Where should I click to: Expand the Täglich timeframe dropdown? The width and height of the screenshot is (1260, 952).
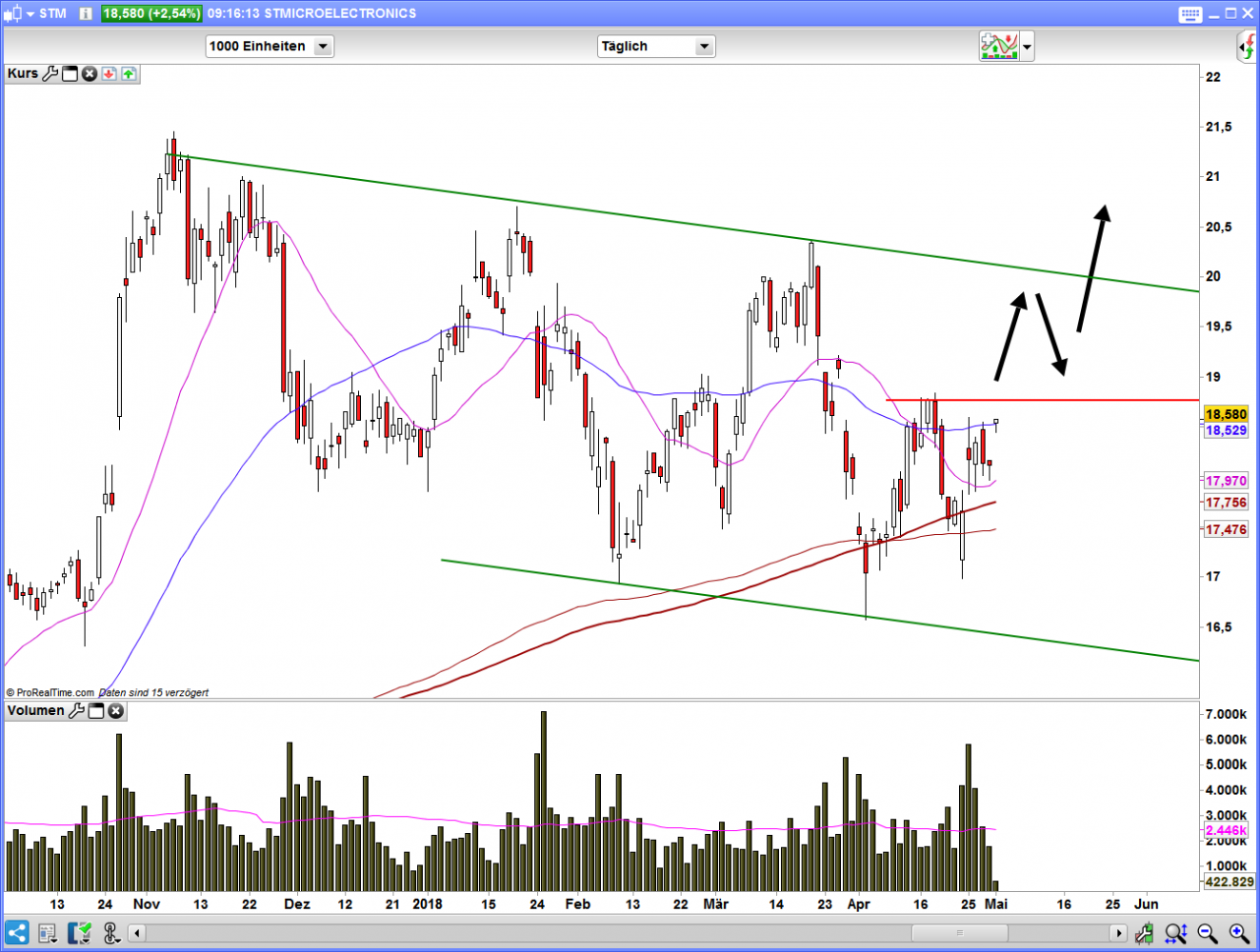(704, 46)
